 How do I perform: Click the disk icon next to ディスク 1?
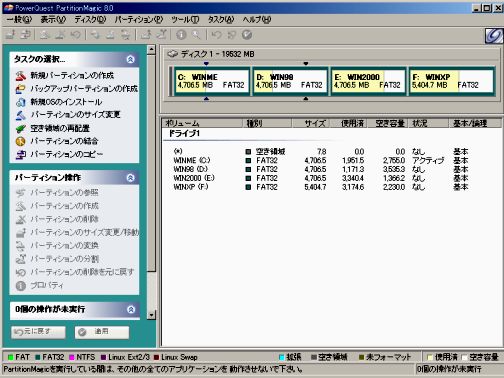point(172,54)
